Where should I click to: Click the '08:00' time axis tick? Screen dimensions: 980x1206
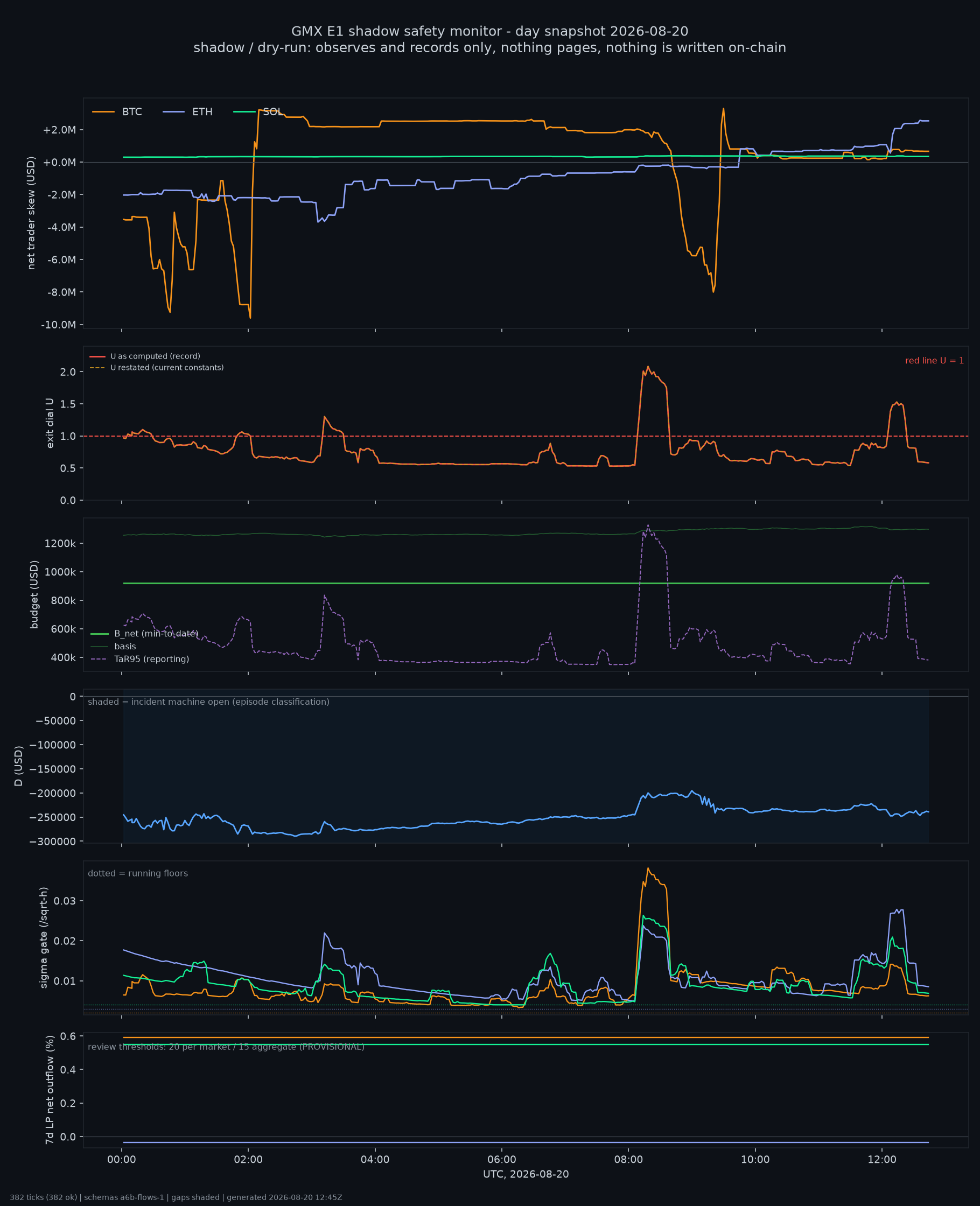[628, 1160]
